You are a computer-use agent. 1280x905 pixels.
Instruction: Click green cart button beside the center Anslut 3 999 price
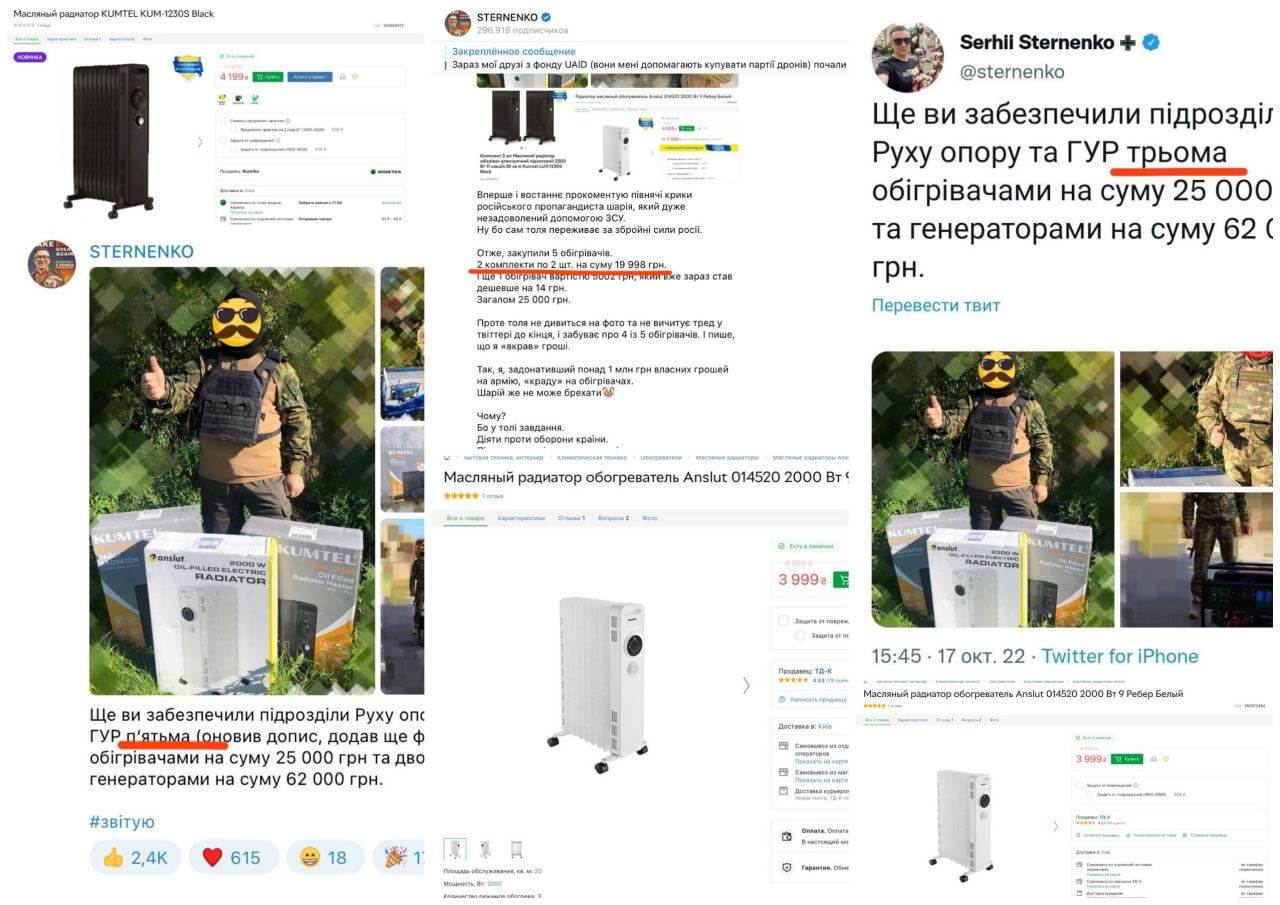click(x=840, y=579)
